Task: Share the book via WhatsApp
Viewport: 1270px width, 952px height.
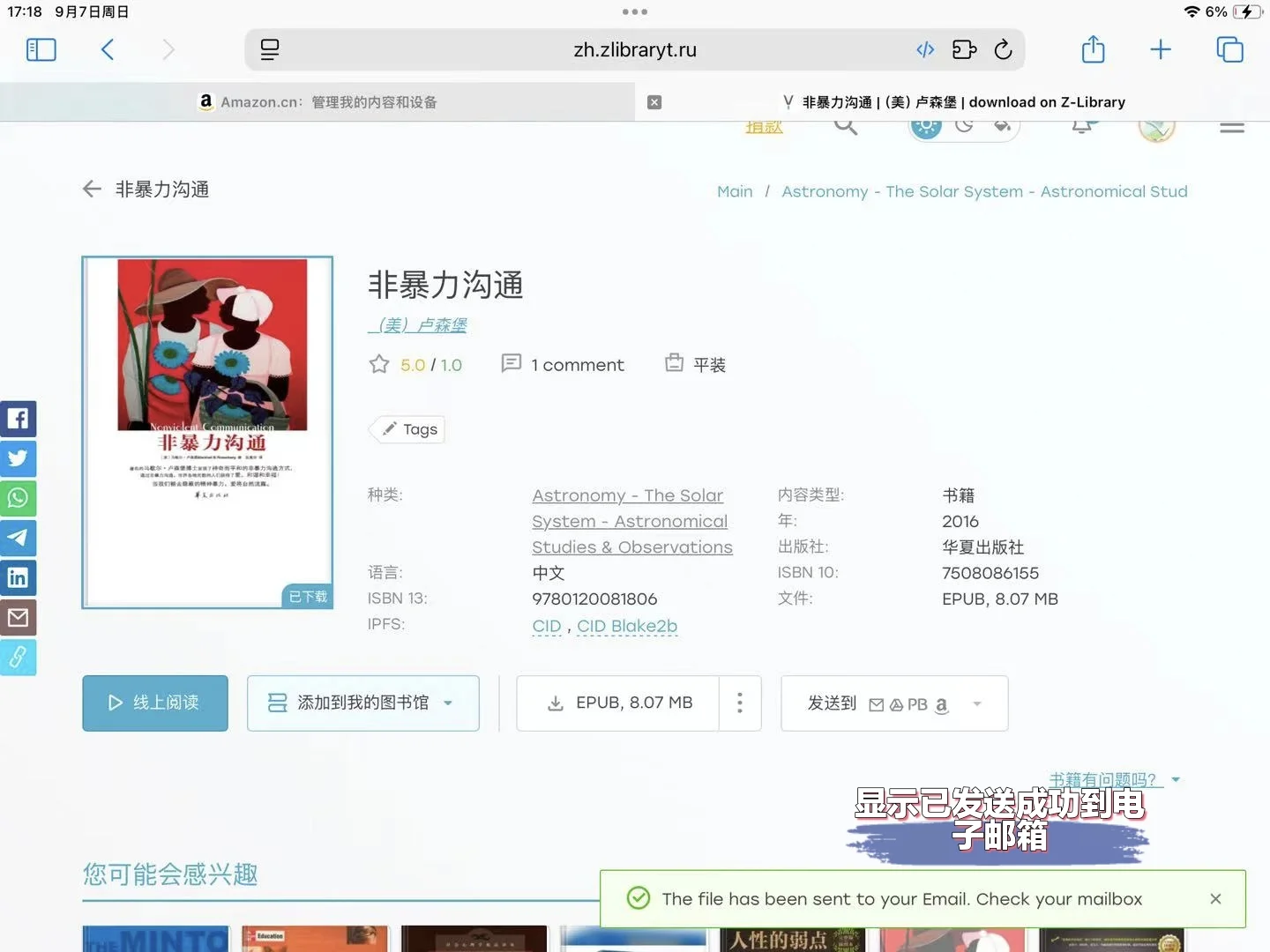Action: pyautogui.click(x=18, y=498)
